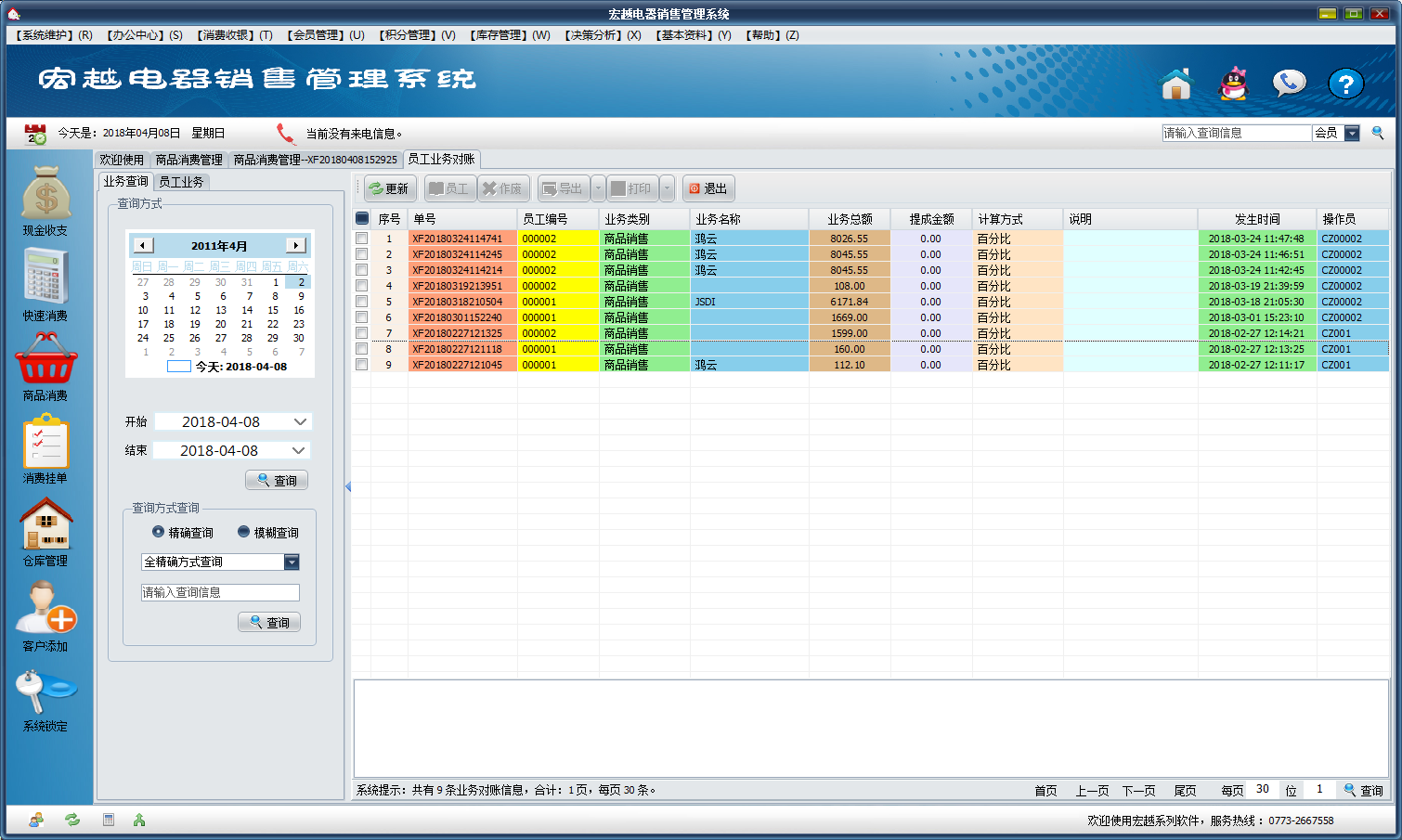This screenshot has height=840, width=1402.
Task: Expand the 开始 start date dropdown
Action: [x=299, y=422]
